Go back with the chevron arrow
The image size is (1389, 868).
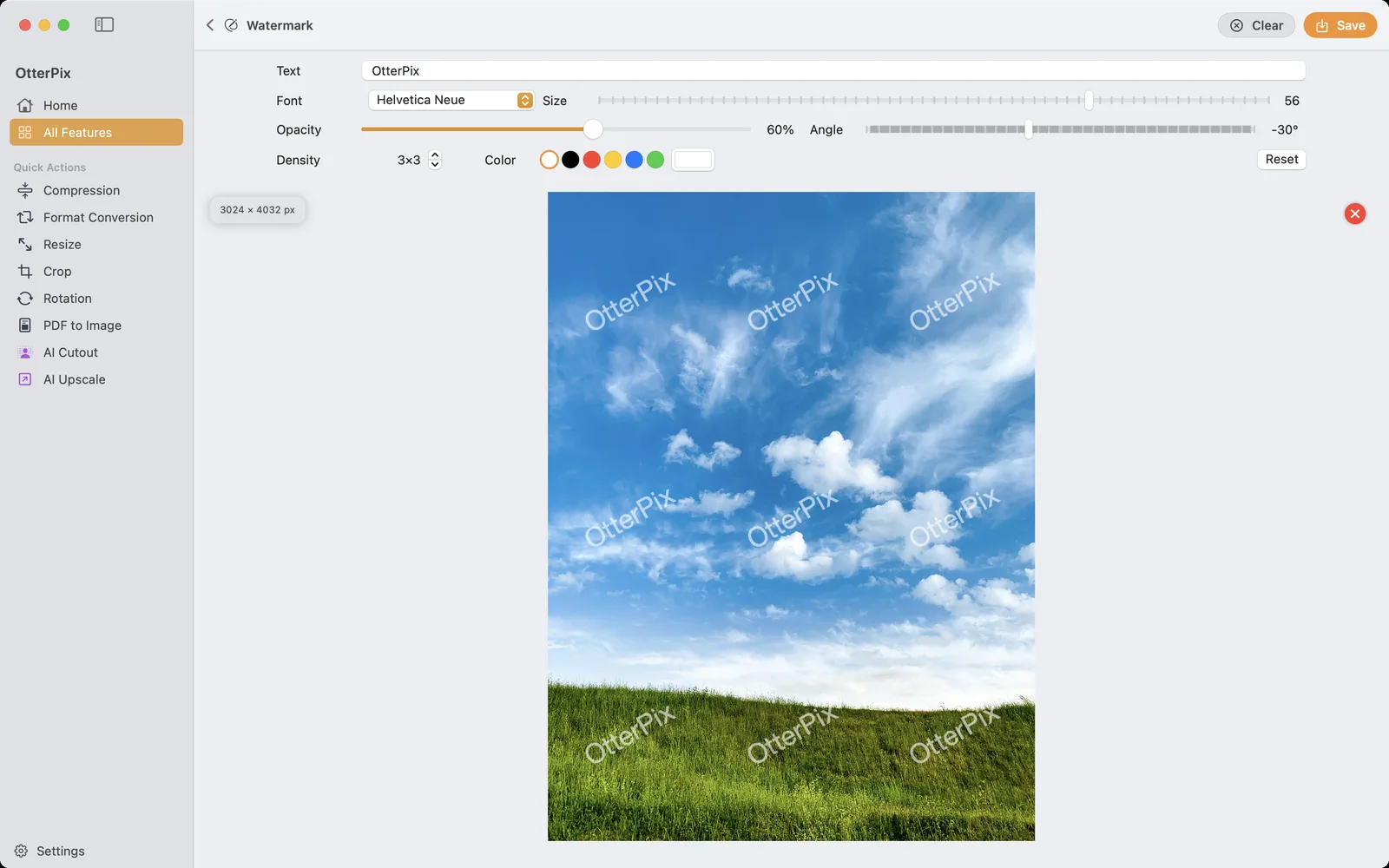click(210, 25)
